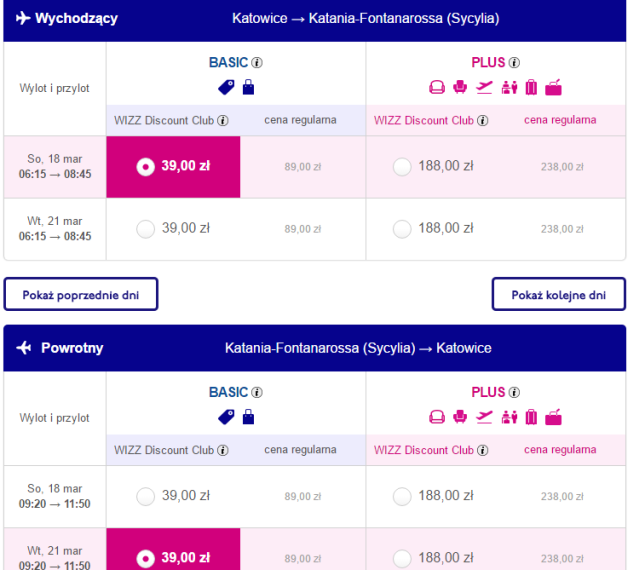Click the outbound PLUS seat selection icon

coord(460,87)
